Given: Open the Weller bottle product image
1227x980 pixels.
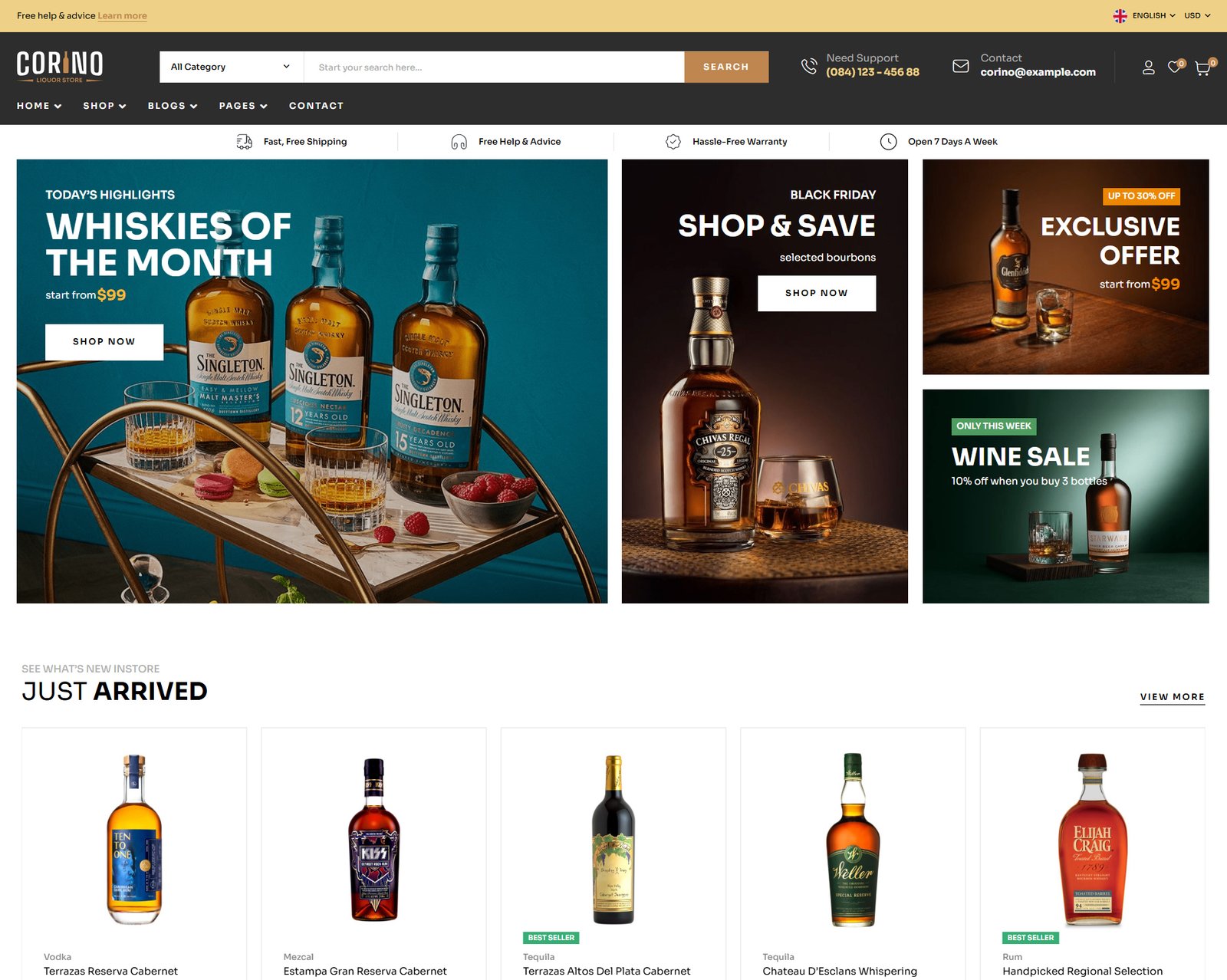Looking at the screenshot, I should (x=853, y=839).
